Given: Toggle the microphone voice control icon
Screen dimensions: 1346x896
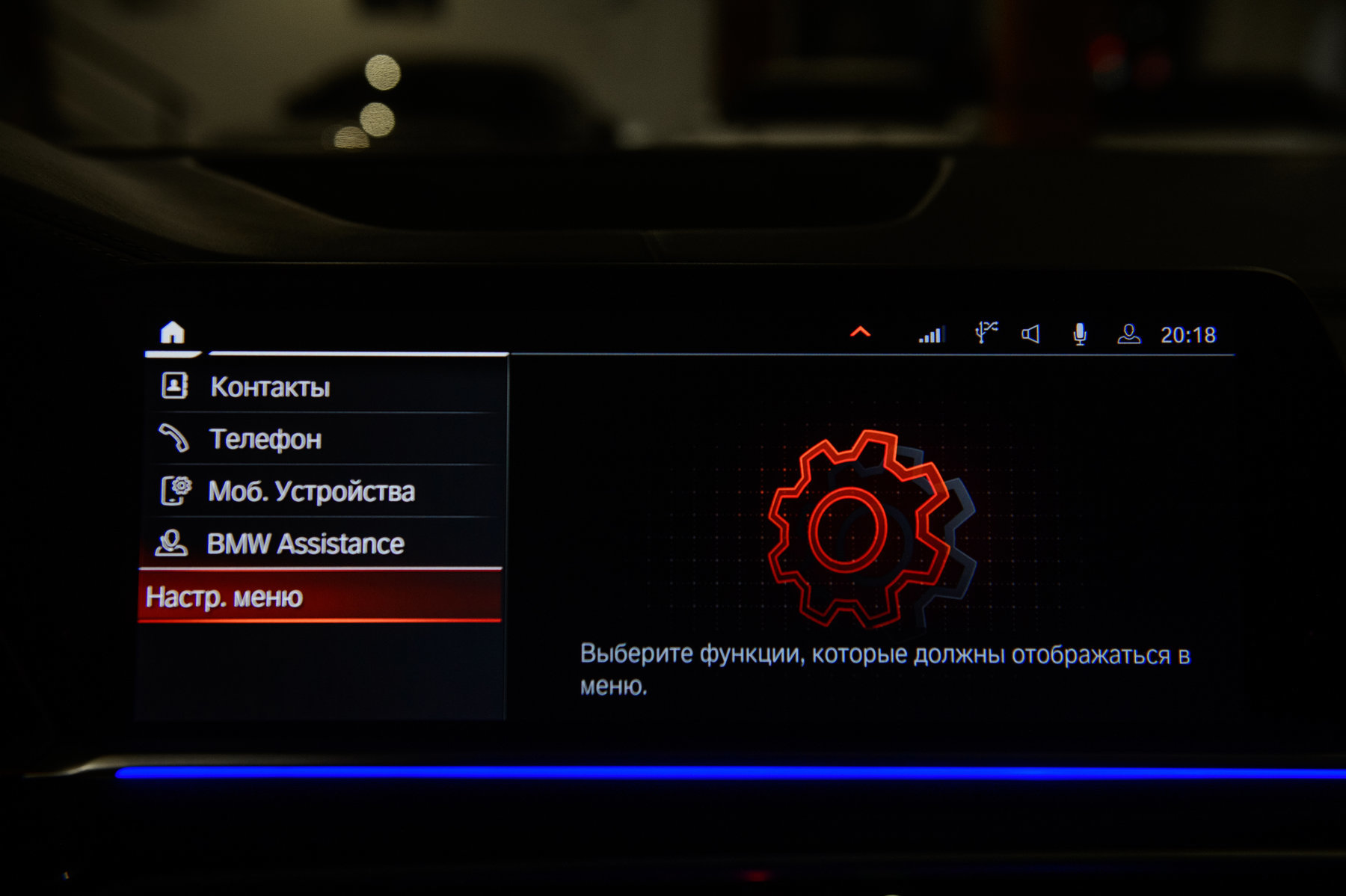Looking at the screenshot, I should point(1079,334).
